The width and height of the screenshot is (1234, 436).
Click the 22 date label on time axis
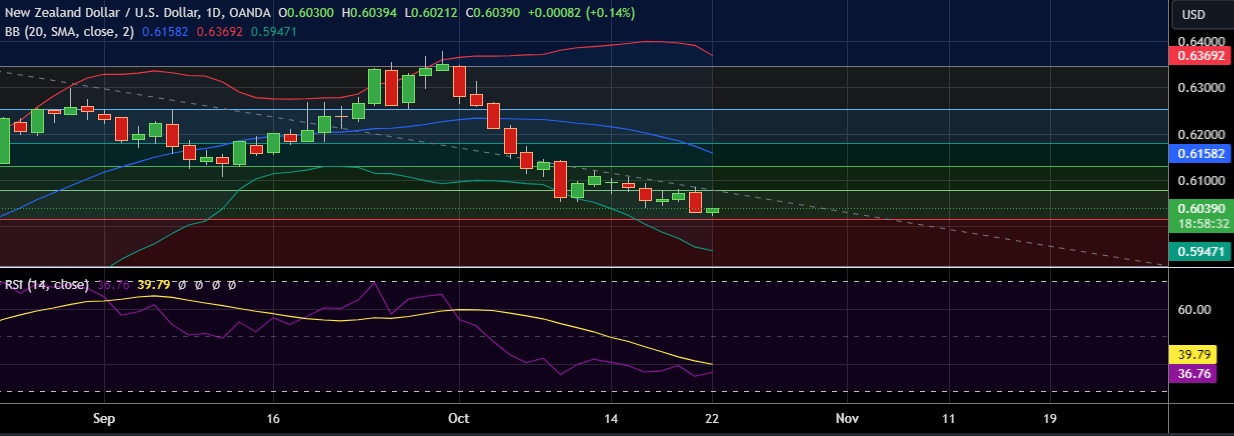click(711, 418)
